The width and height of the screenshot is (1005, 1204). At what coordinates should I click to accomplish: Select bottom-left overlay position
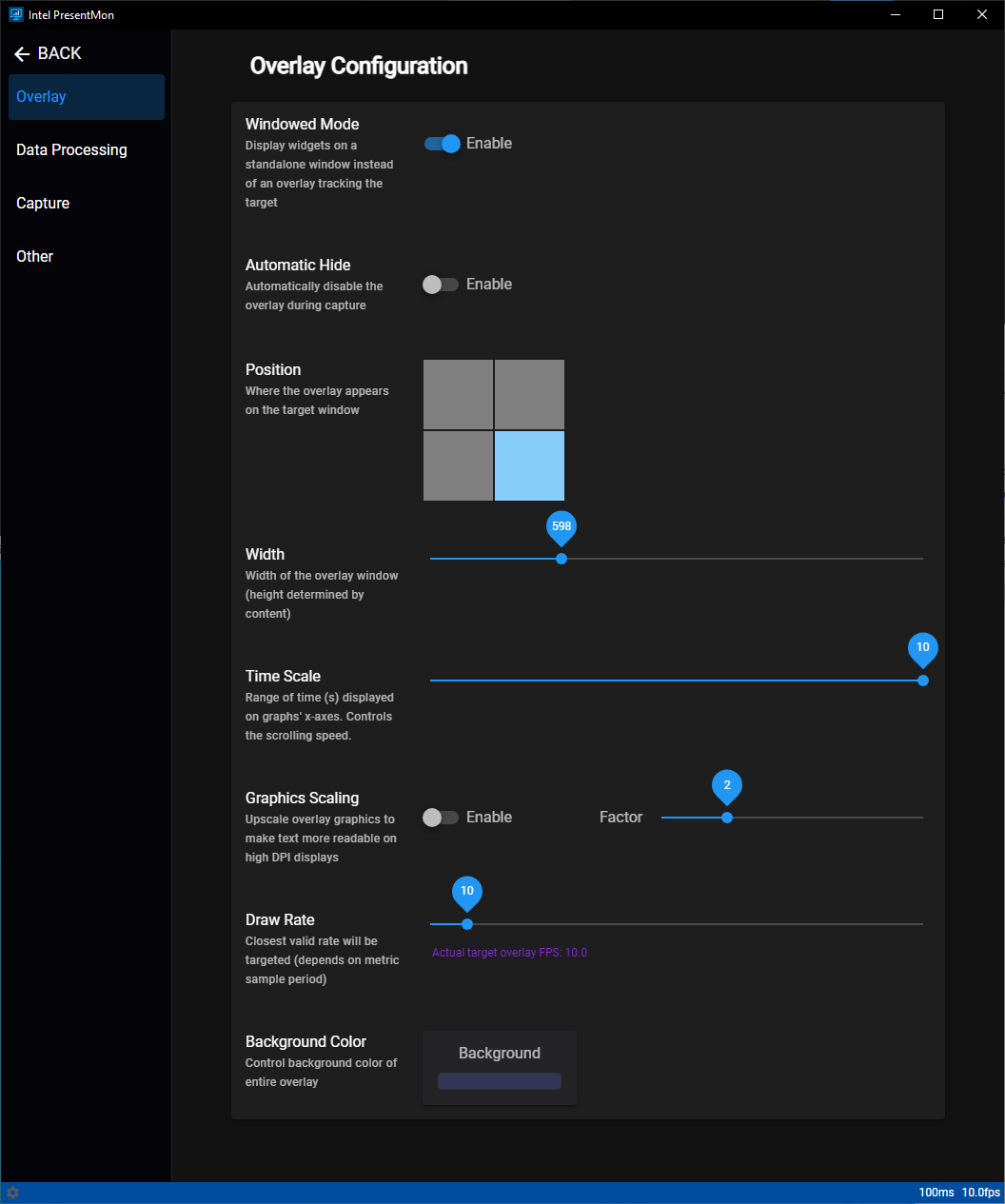pyautogui.click(x=458, y=465)
